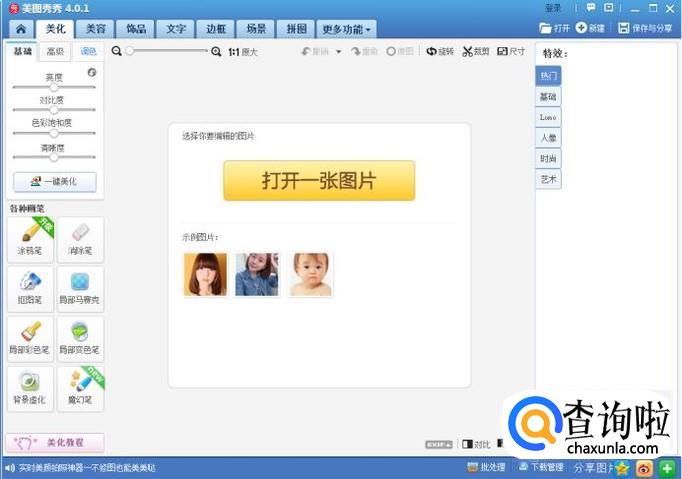Select the 艺术 art effects category
This screenshot has height=479, width=682.
tap(548, 179)
